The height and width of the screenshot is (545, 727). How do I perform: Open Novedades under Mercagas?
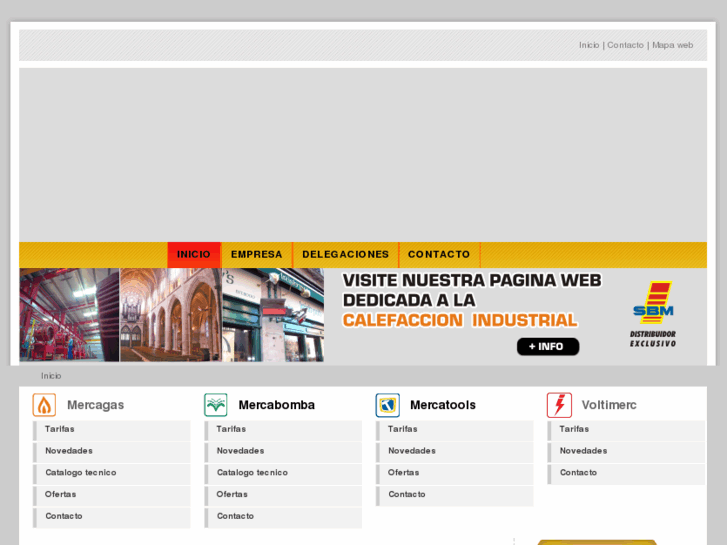(112, 452)
